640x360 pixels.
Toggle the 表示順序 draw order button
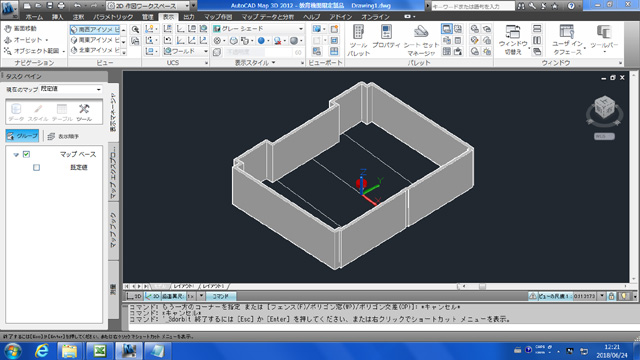(63, 136)
